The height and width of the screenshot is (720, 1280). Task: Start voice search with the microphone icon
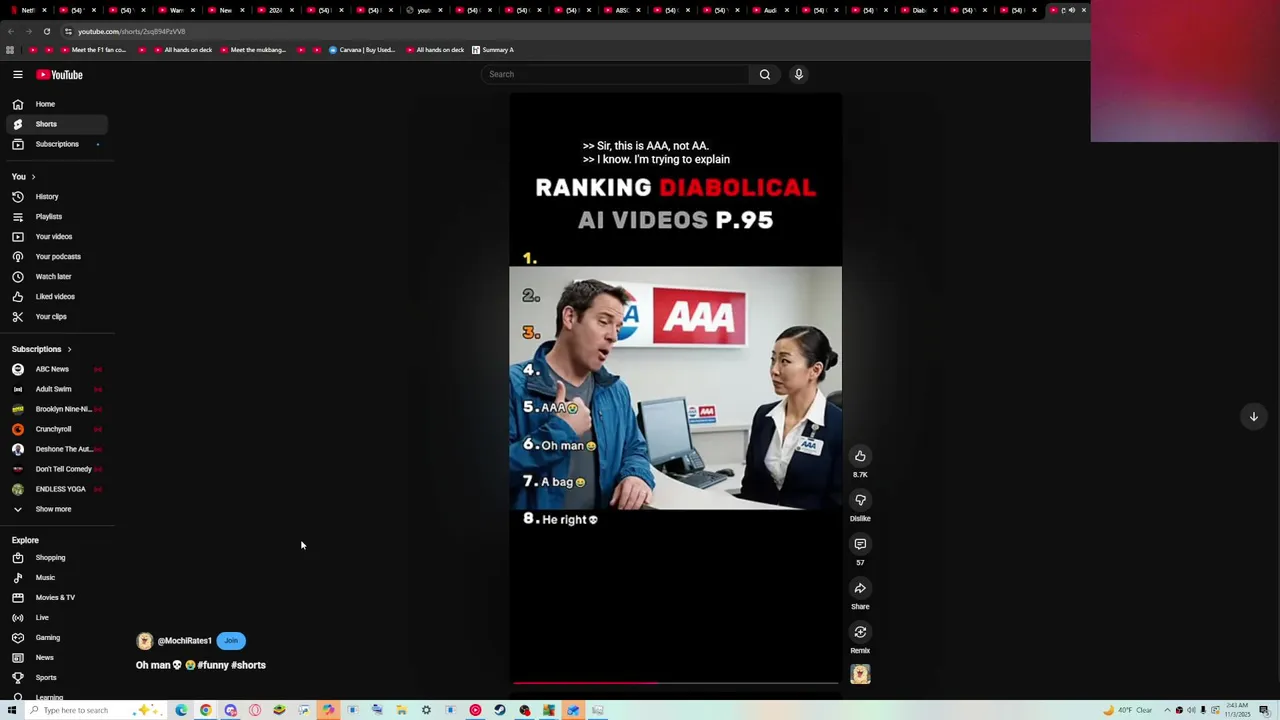click(799, 74)
